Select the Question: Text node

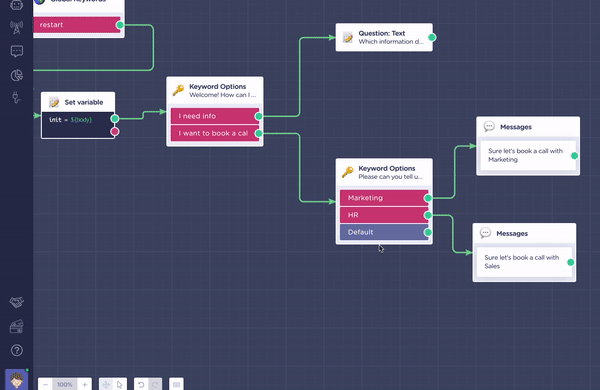(384, 38)
